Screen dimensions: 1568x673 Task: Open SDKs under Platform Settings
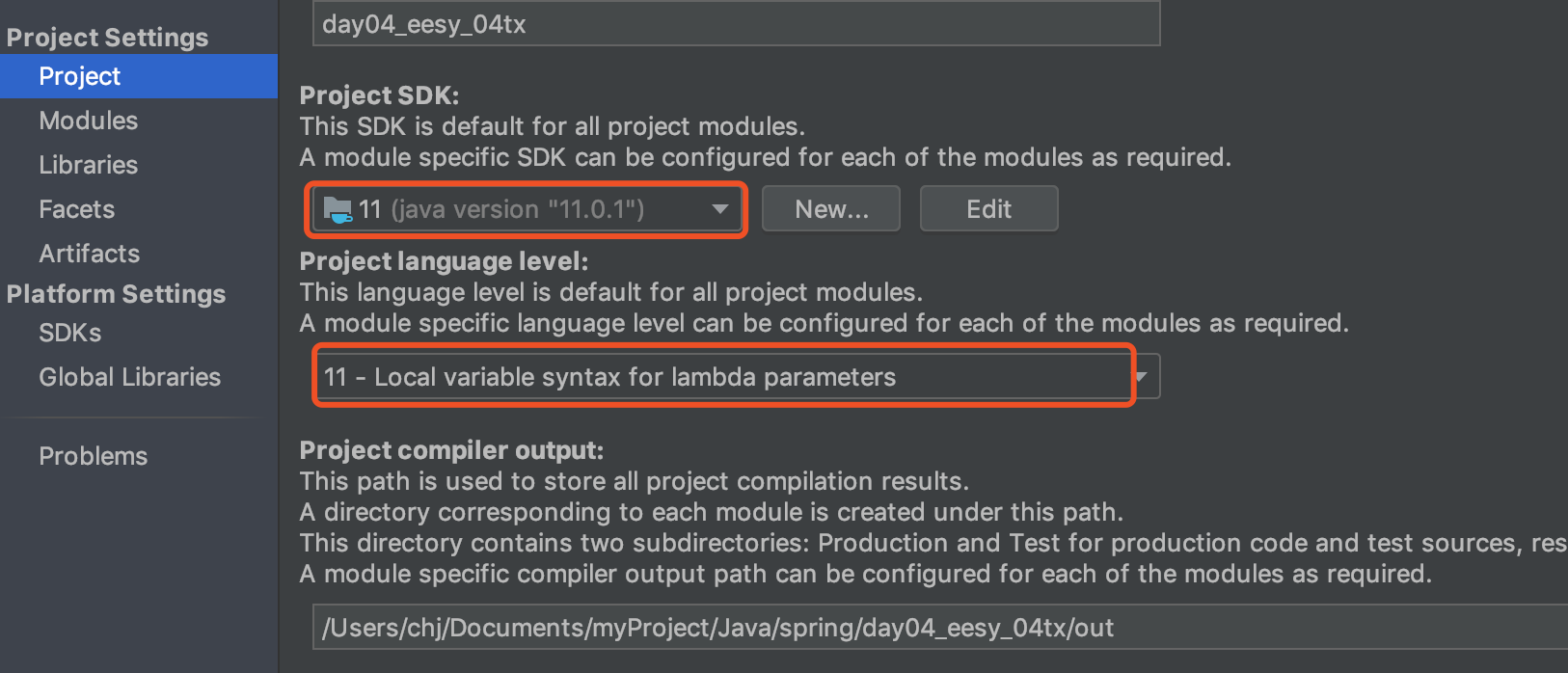click(x=70, y=333)
